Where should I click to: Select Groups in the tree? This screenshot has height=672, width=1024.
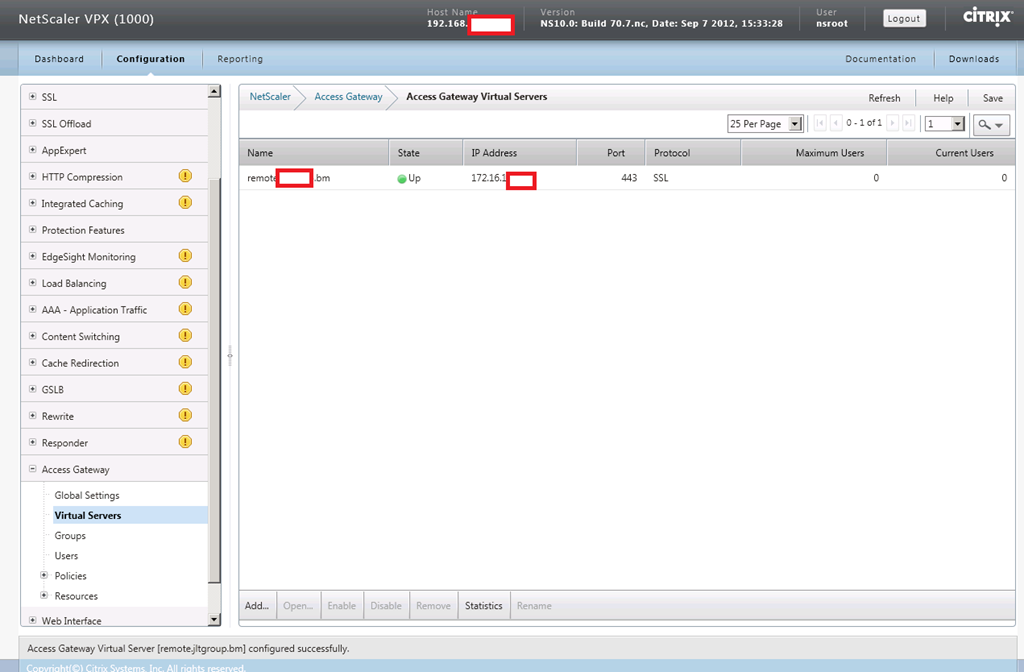70,536
